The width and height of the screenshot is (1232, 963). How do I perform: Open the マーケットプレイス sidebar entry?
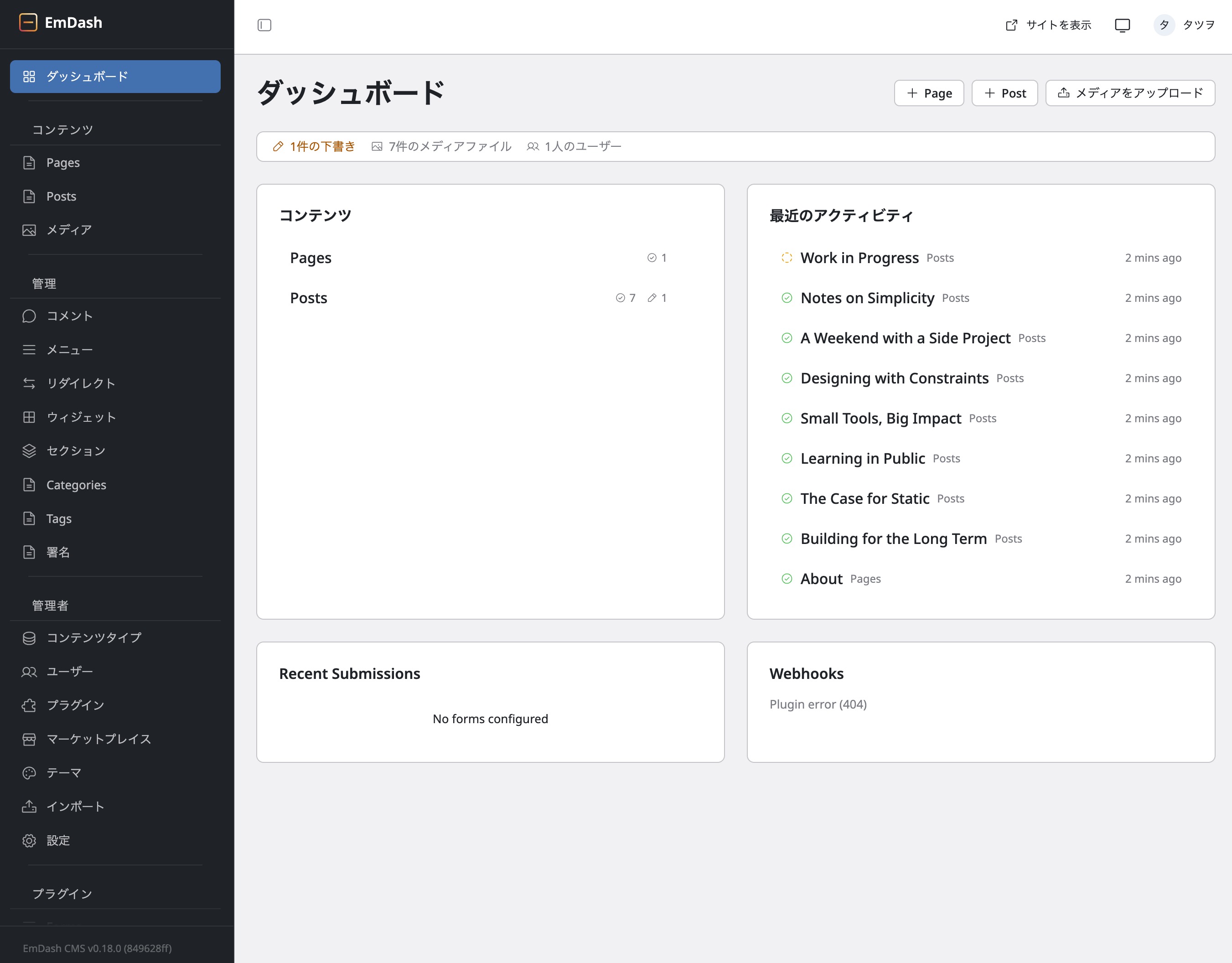[115, 740]
